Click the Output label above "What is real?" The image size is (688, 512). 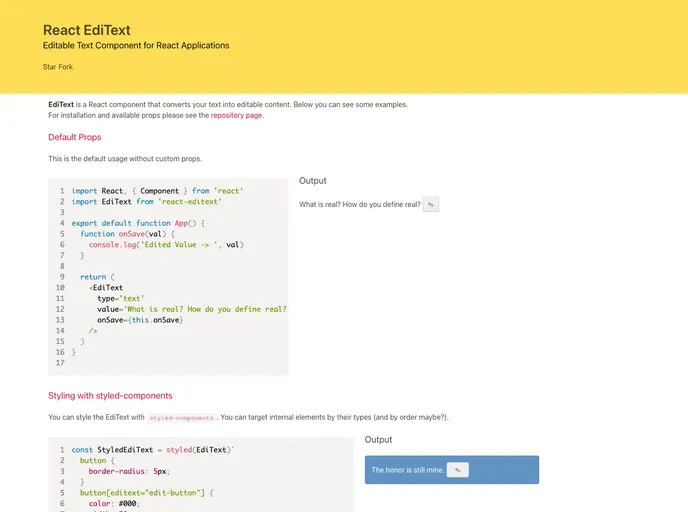click(x=313, y=181)
